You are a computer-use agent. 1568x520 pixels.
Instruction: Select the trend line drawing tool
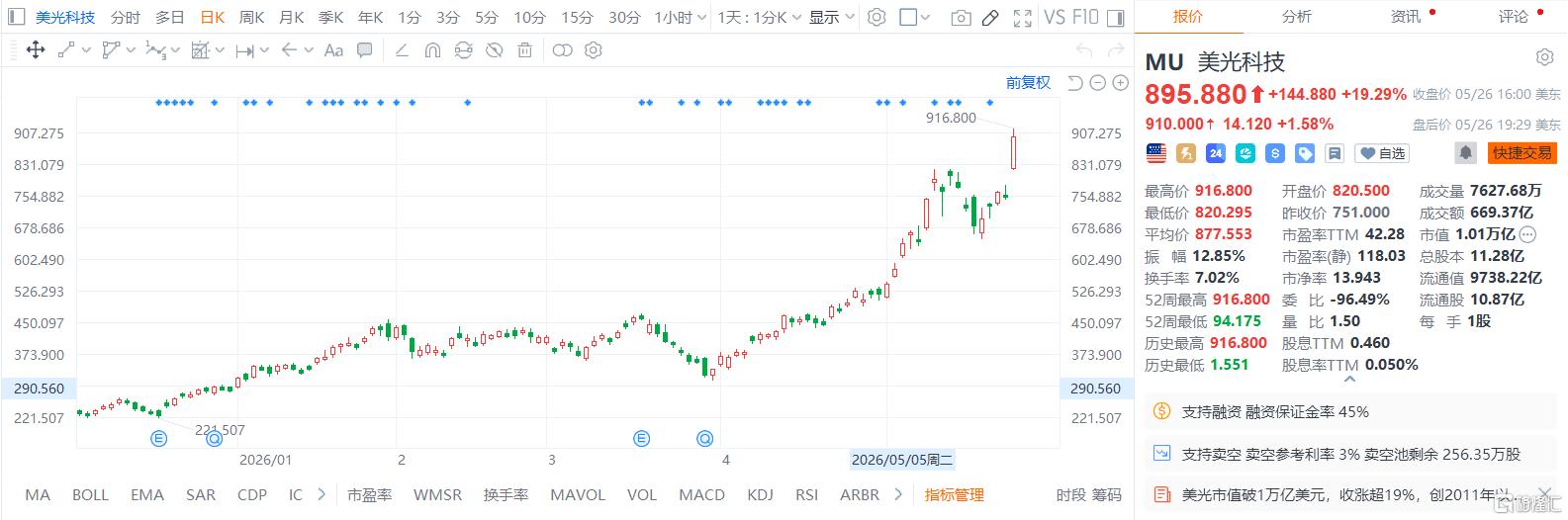coord(66,50)
